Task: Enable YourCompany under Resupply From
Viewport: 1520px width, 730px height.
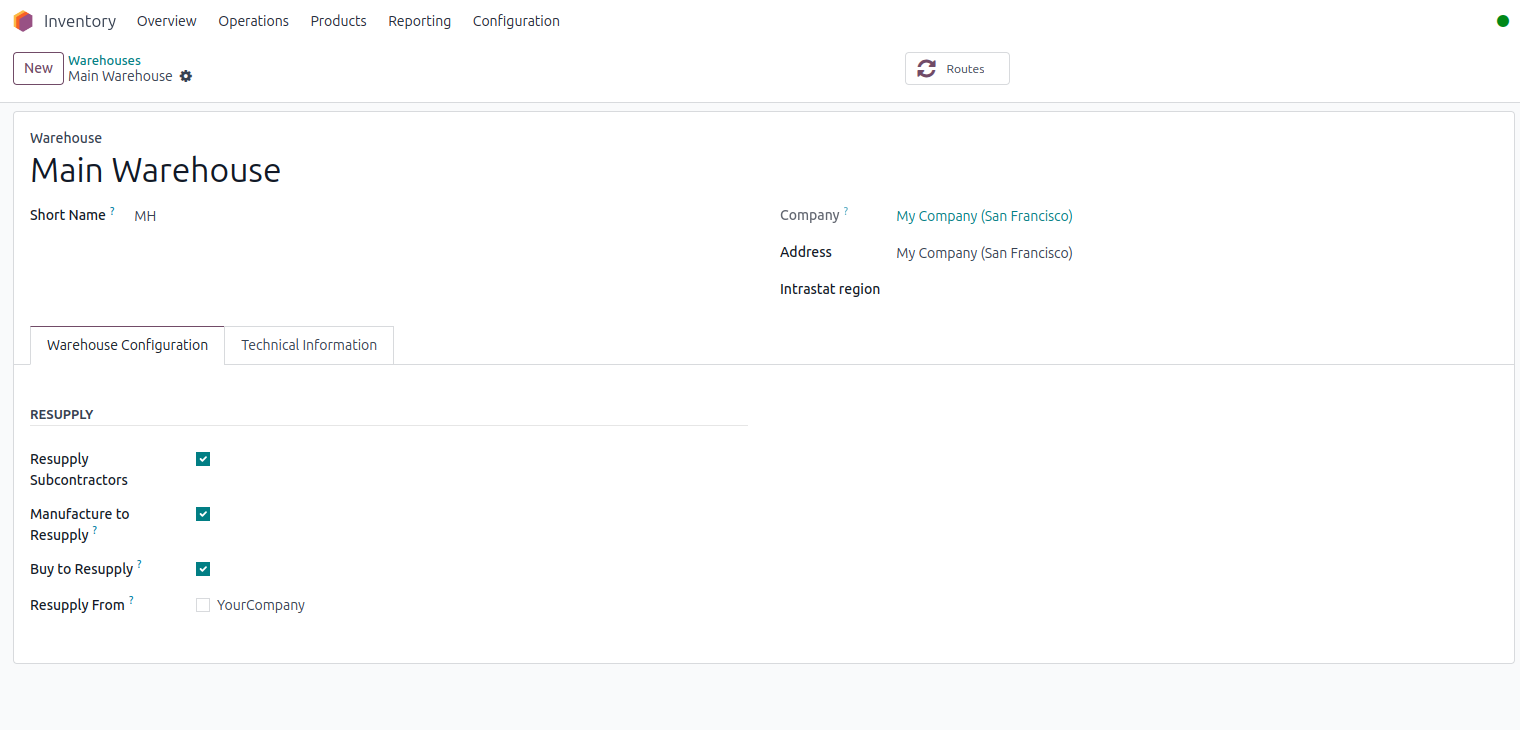Action: [x=203, y=604]
